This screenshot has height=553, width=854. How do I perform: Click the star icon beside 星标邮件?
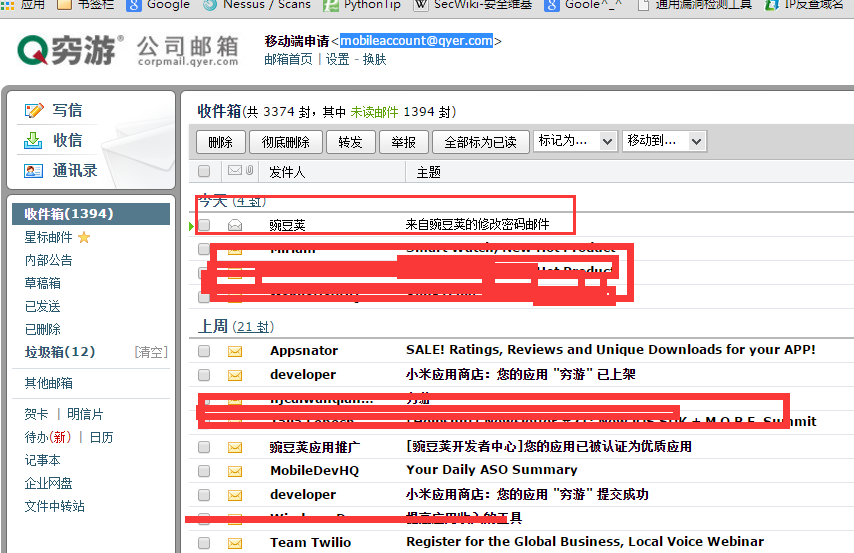[x=84, y=238]
